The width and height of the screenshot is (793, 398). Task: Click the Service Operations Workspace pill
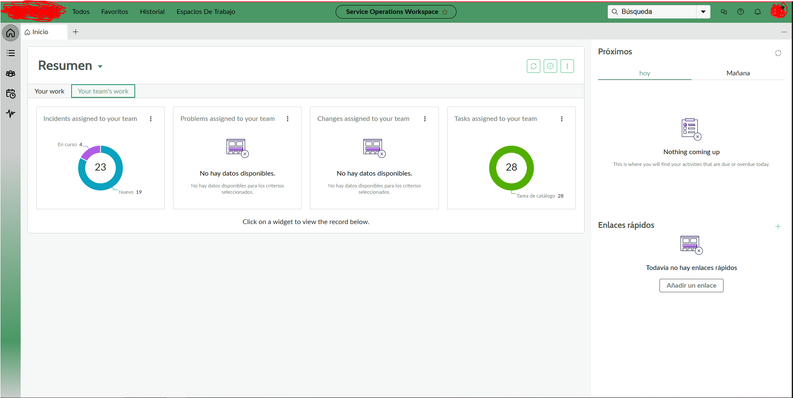coord(396,12)
